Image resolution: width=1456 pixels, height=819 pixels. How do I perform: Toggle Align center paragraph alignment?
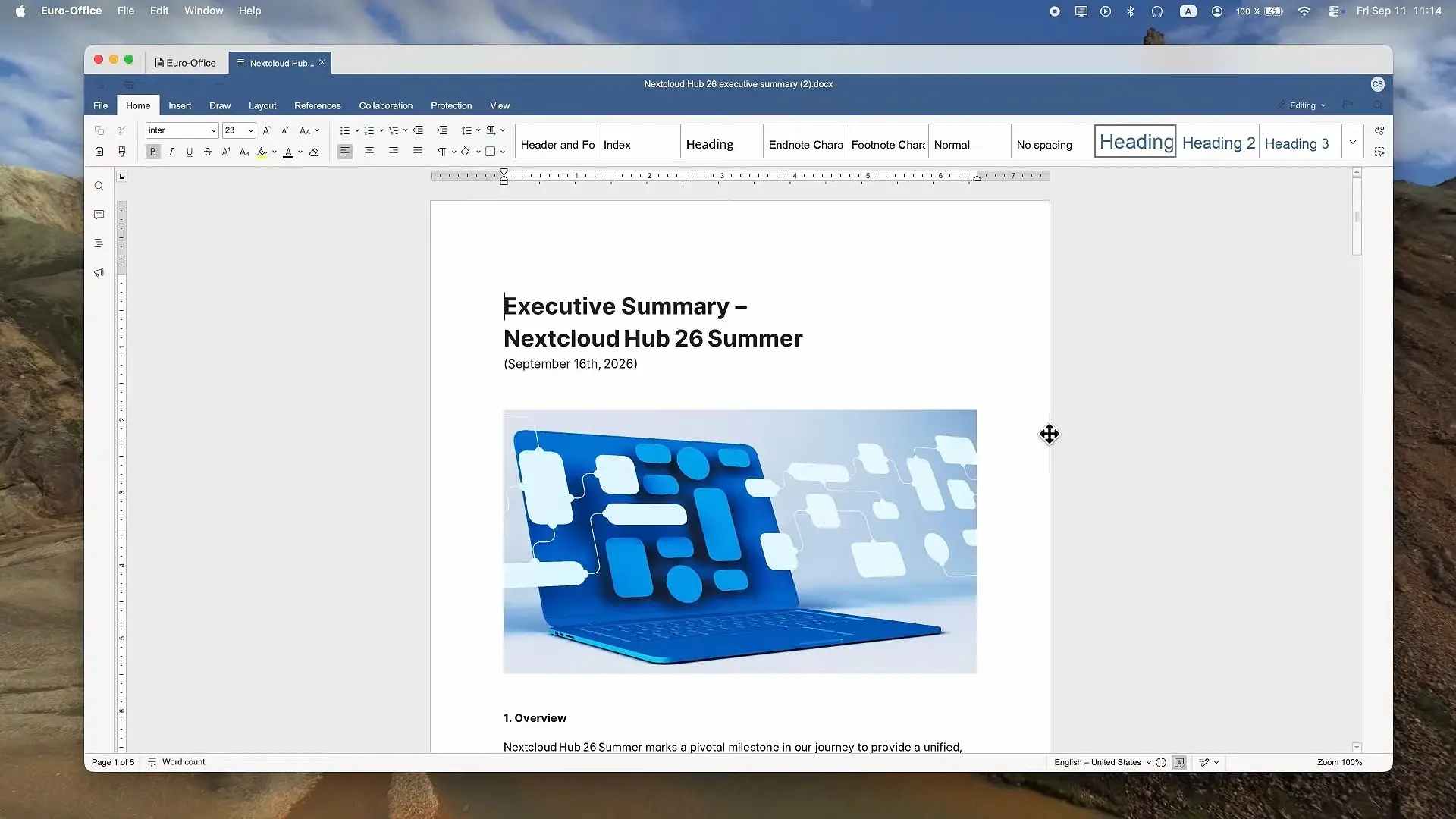tap(369, 152)
